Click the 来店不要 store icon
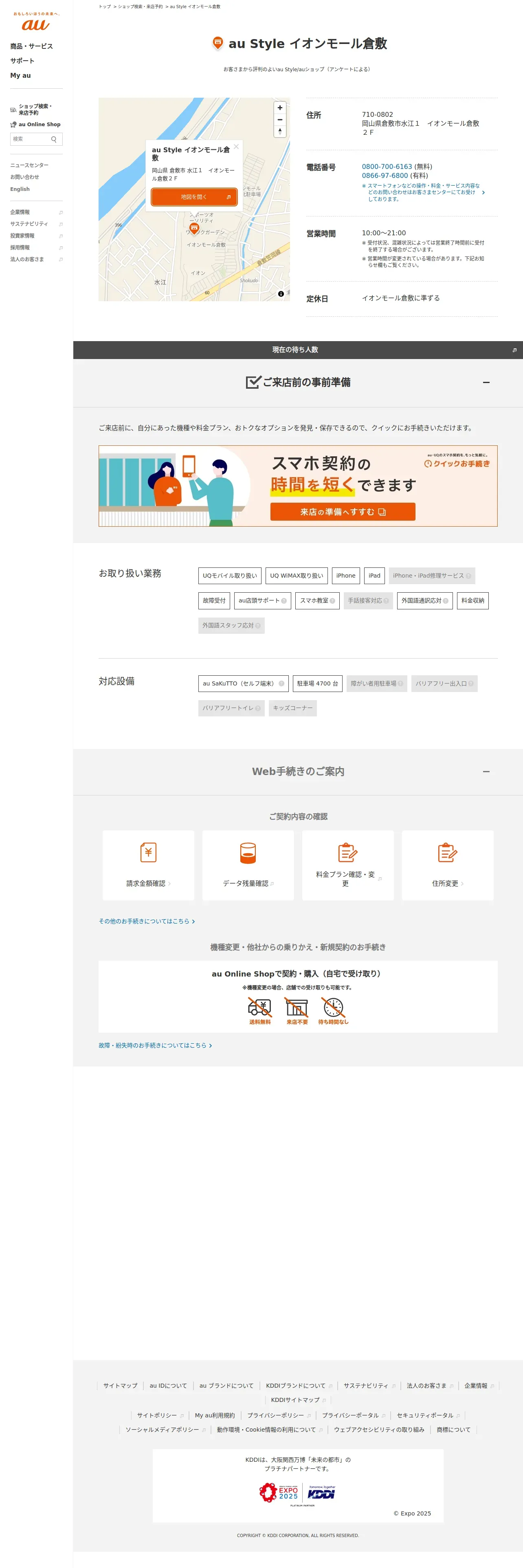523x1568 pixels. click(x=297, y=1007)
